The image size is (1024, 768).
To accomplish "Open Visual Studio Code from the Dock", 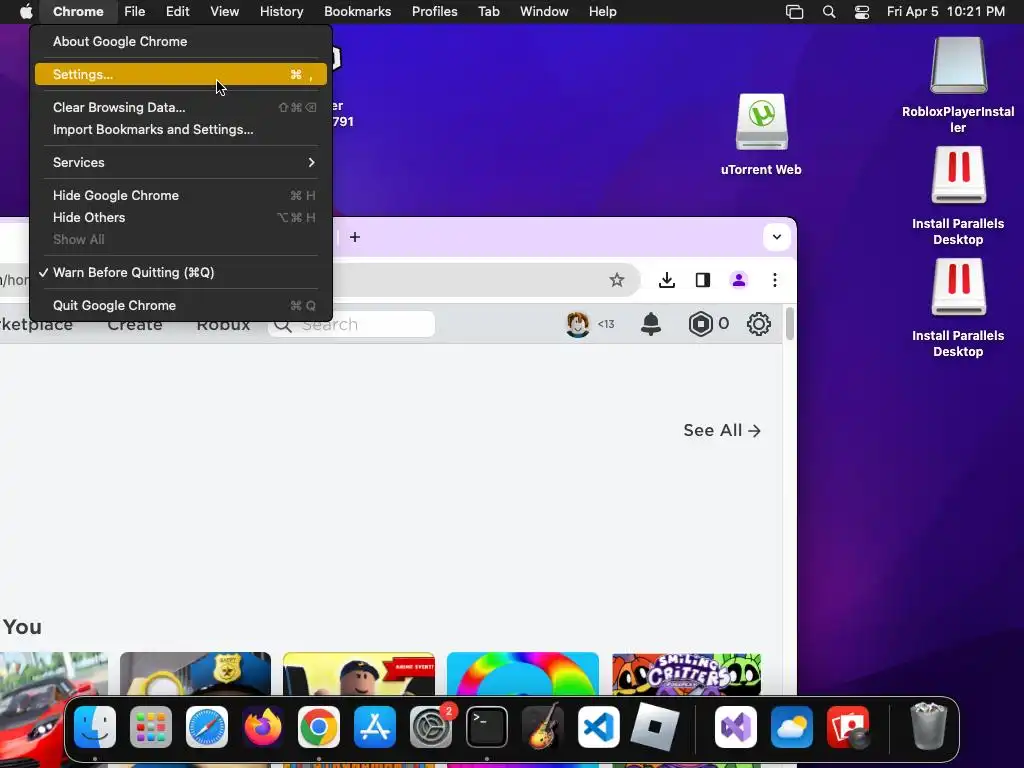I will (599, 727).
